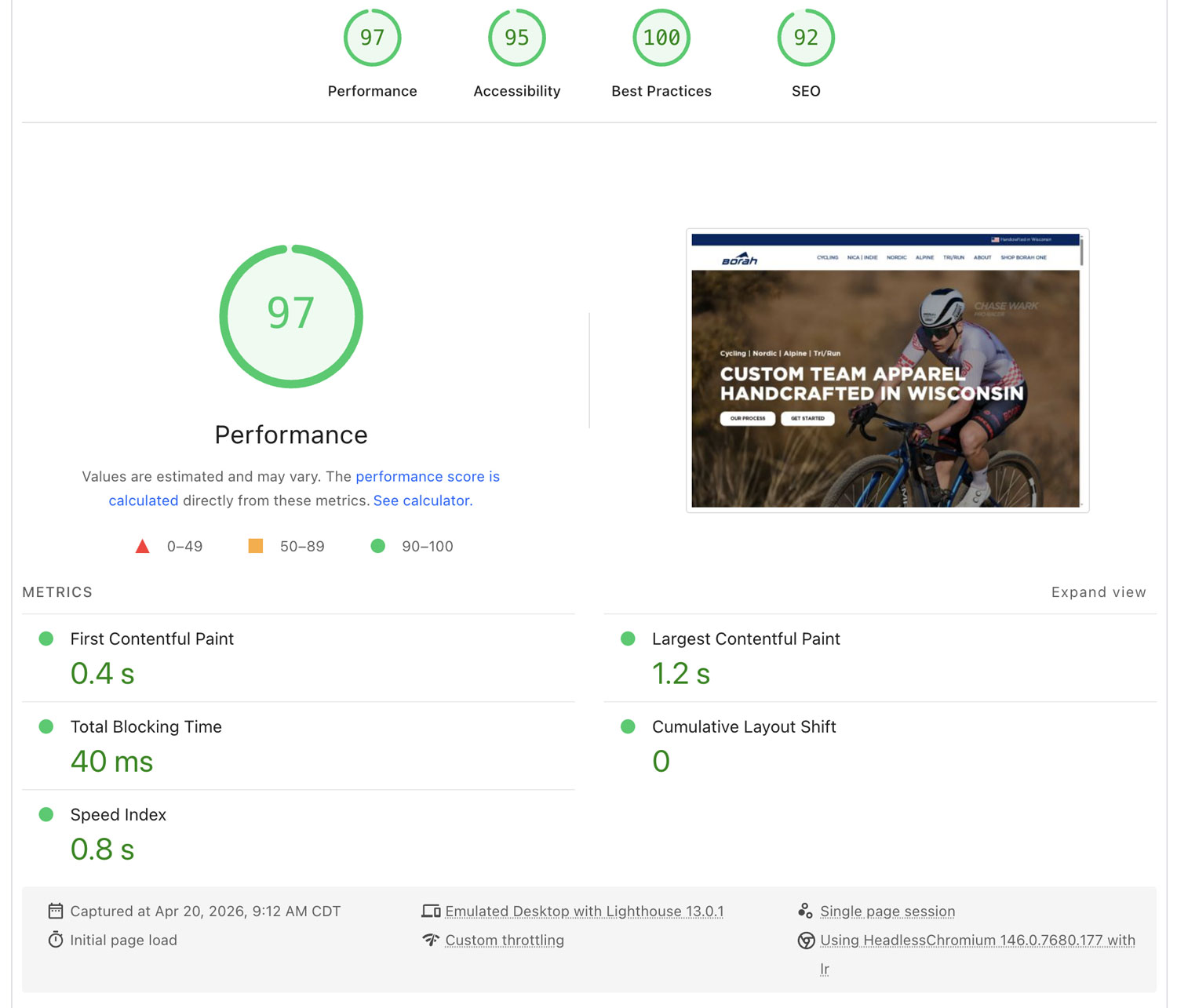Click the Performance score gauge at top
Screen dimensions: 1177x1008
point(372,38)
